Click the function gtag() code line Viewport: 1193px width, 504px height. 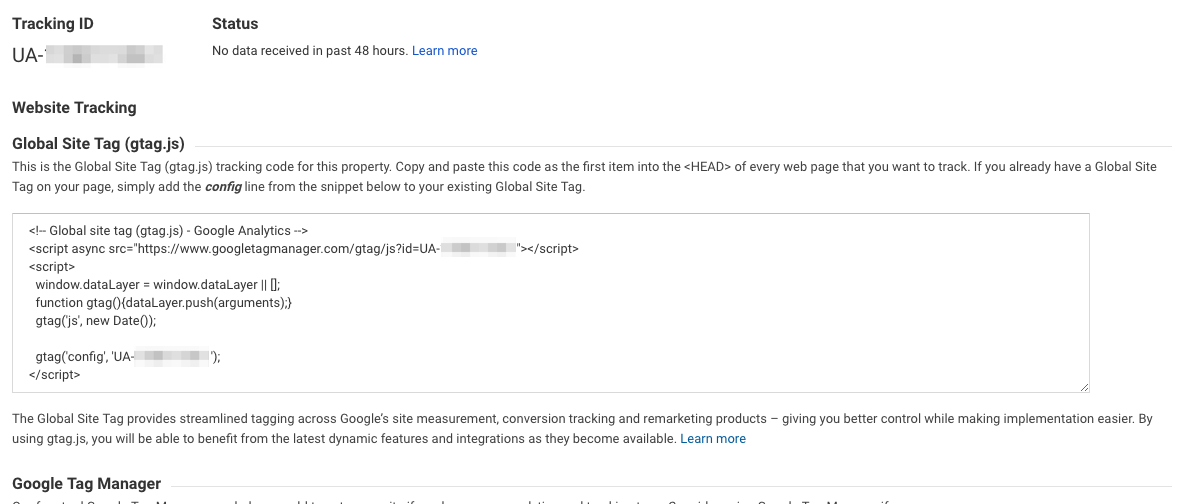click(163, 303)
